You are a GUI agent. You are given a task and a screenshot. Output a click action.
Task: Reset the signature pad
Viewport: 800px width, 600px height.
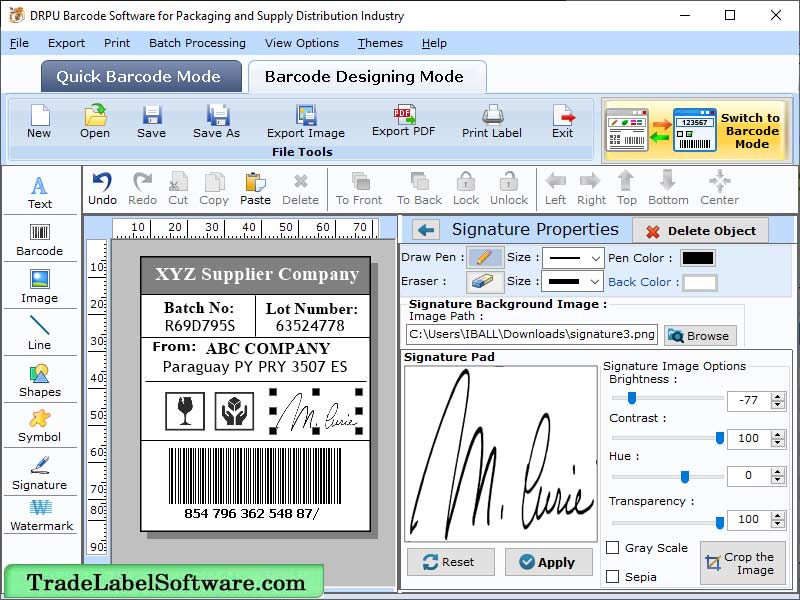coord(451,562)
